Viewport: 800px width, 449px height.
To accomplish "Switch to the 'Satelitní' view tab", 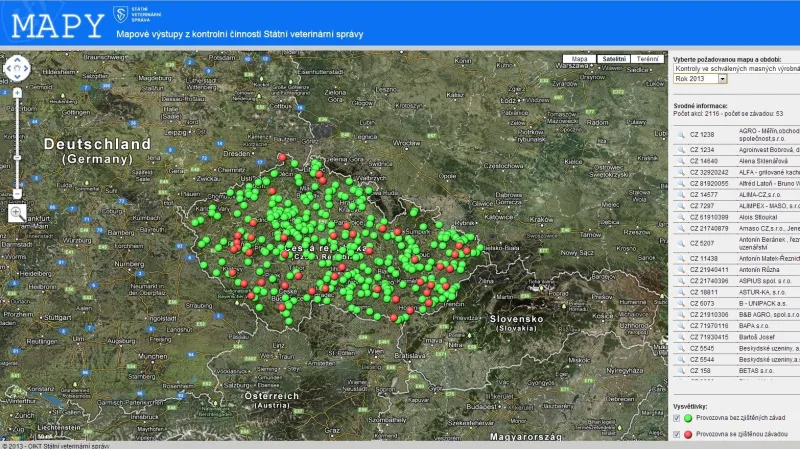I will click(x=613, y=59).
